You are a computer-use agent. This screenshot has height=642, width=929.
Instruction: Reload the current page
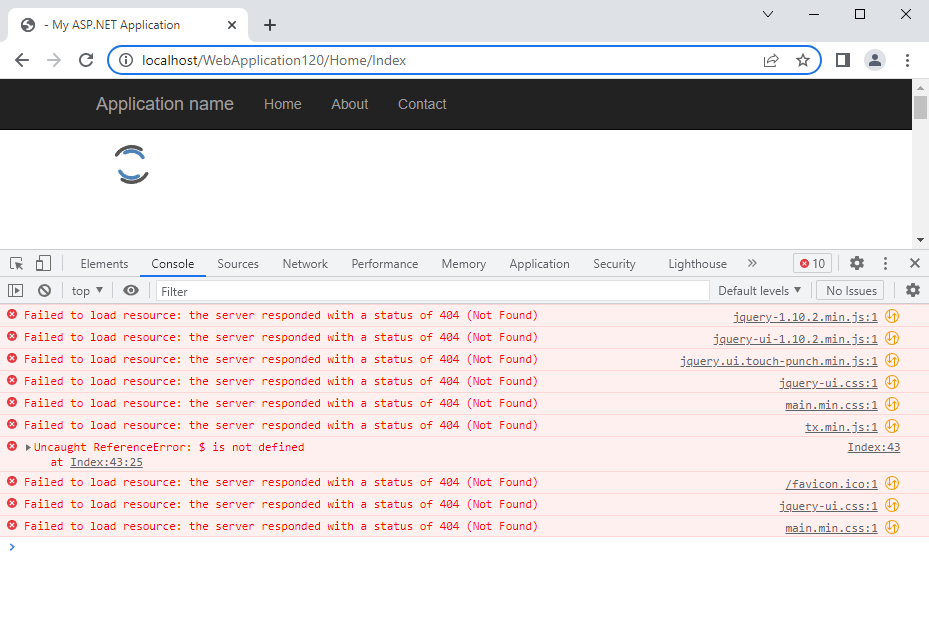coord(87,60)
